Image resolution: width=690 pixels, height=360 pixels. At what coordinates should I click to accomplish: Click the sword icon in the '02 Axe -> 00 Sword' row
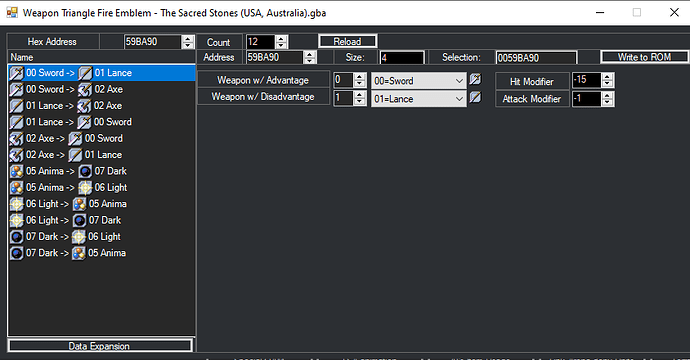click(x=75, y=139)
